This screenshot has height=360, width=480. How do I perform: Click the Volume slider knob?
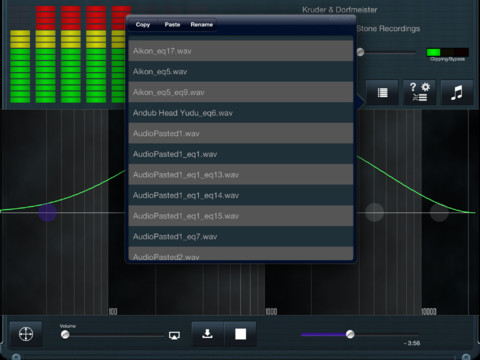65,335
